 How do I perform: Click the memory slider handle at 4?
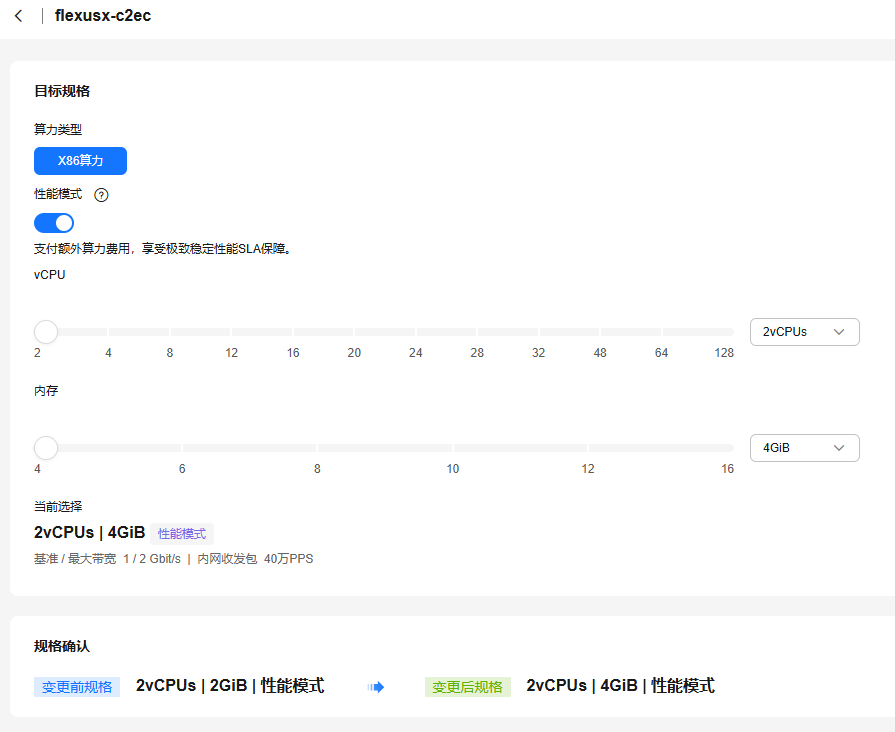pyautogui.click(x=46, y=448)
